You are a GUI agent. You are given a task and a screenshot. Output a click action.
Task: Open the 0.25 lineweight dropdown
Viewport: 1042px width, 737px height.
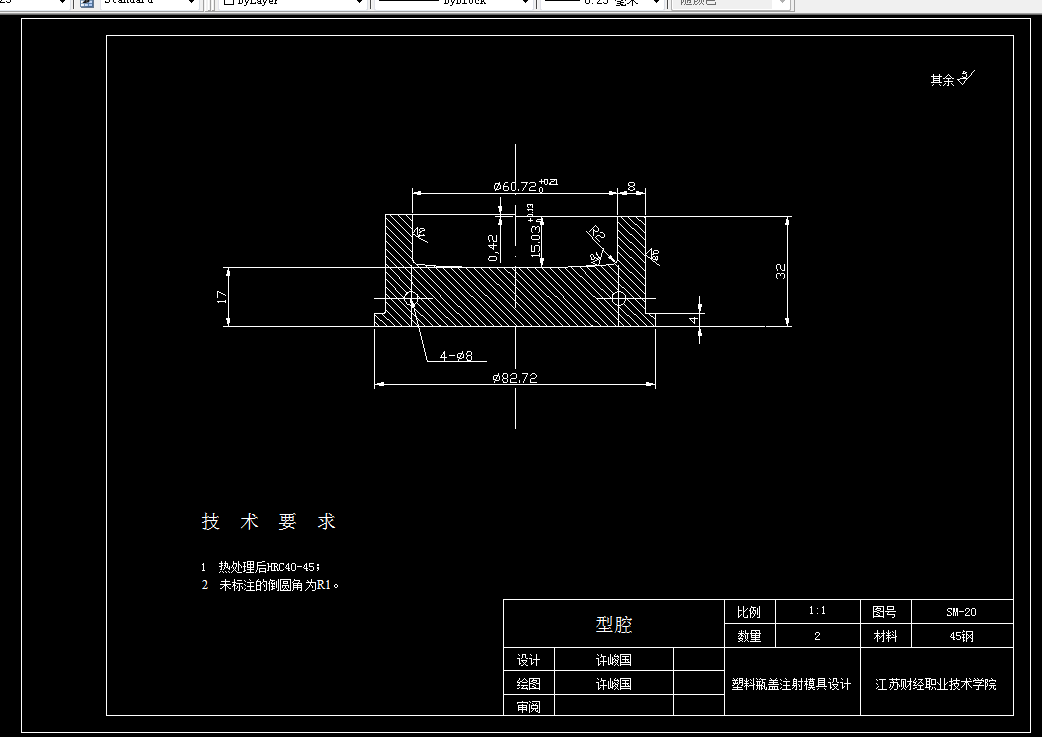(x=602, y=3)
